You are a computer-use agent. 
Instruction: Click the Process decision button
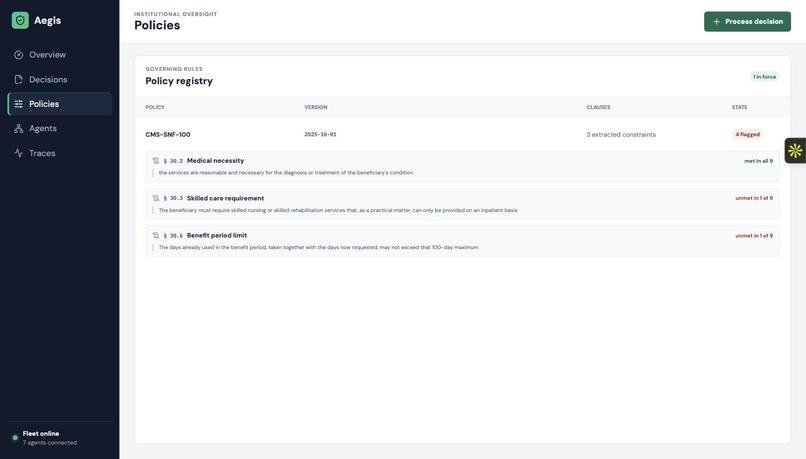(x=747, y=22)
